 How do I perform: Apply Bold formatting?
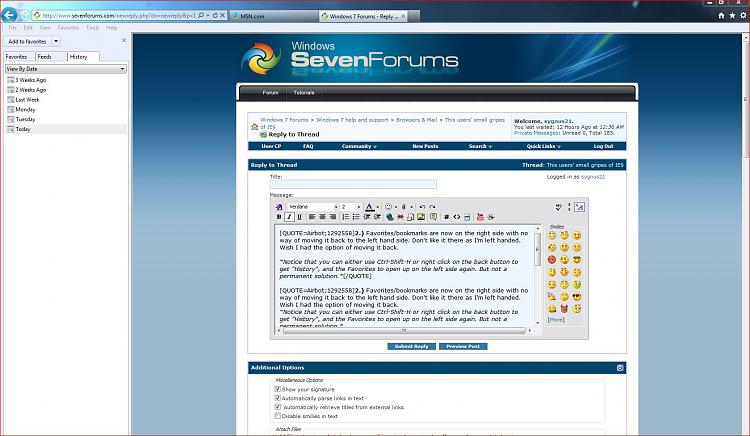(279, 217)
